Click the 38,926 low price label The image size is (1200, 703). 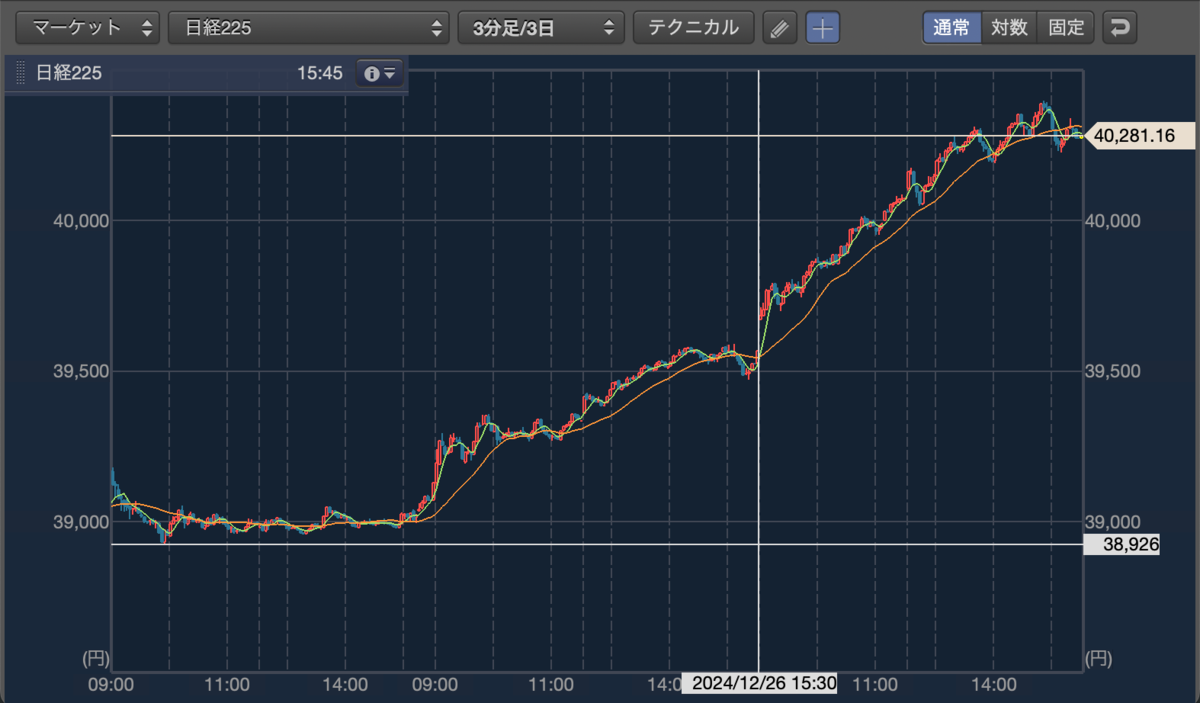click(1122, 545)
